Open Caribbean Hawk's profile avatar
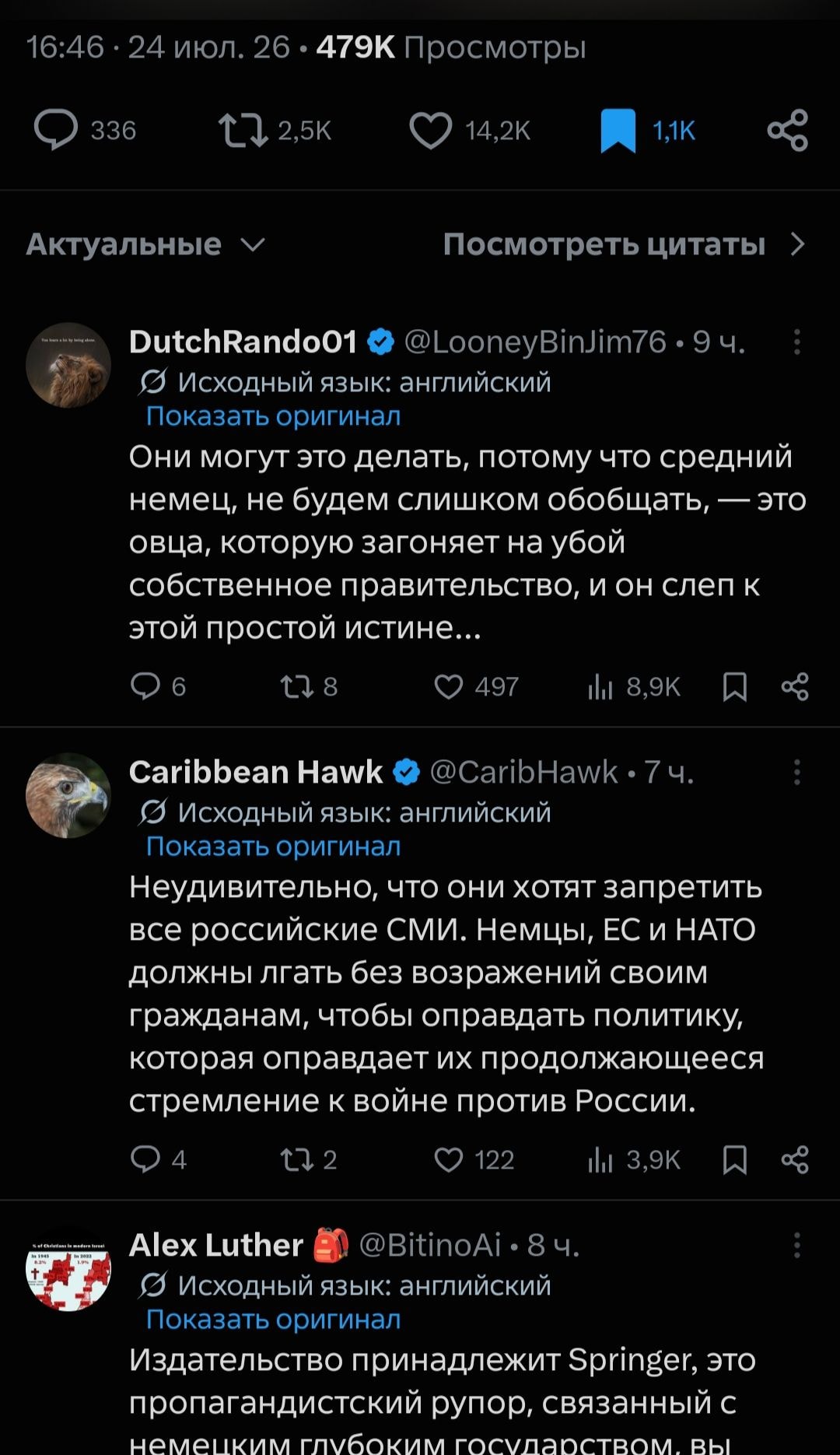Viewport: 840px width, 1455px height. coord(68,795)
